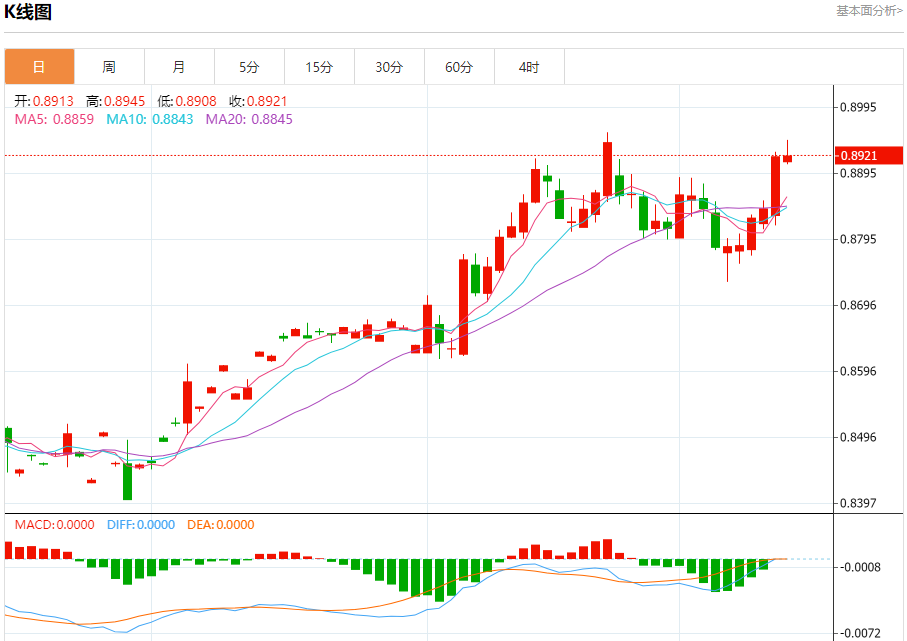Click the 0.8596 price axis label
This screenshot has height=641, width=907.
click(x=858, y=371)
